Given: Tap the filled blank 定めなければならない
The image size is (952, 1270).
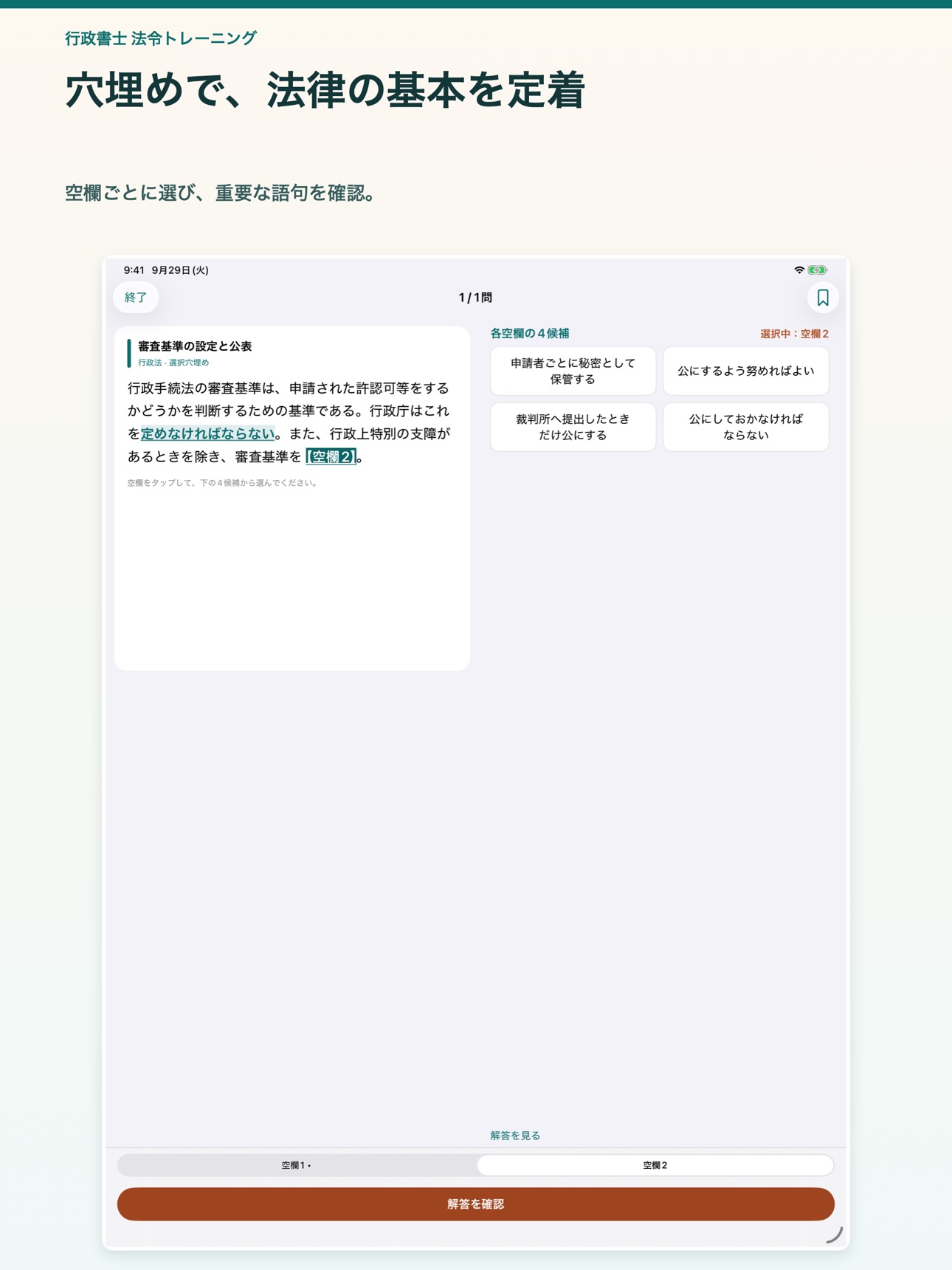Looking at the screenshot, I should 207,433.
